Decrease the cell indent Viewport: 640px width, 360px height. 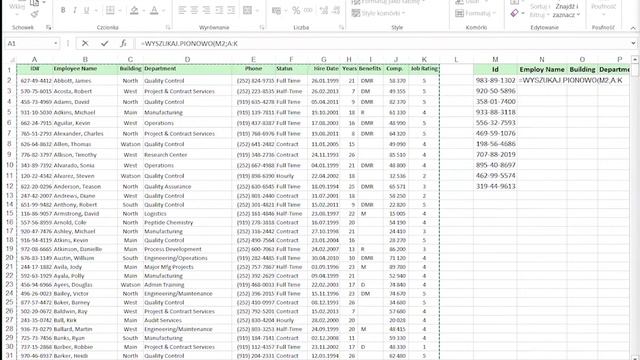click(219, 10)
